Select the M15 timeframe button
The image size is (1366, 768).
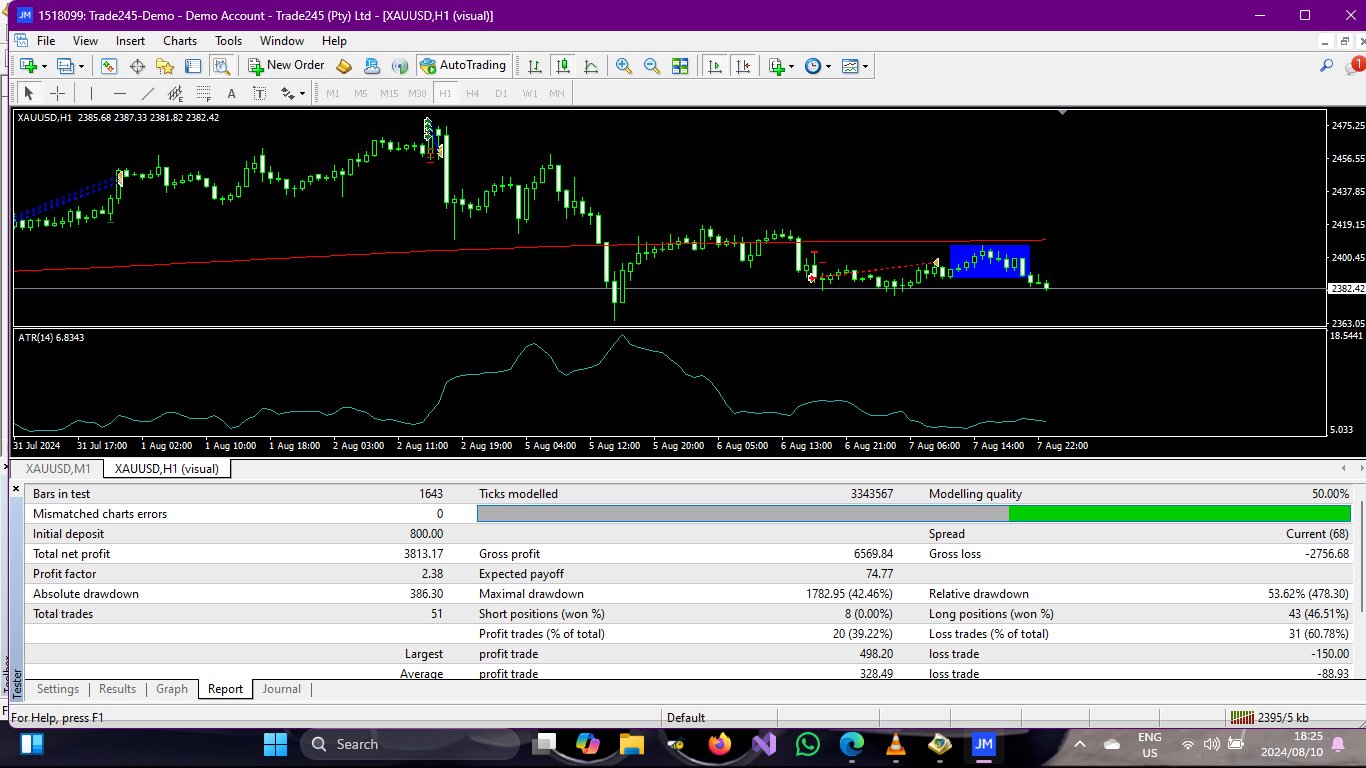[x=389, y=93]
